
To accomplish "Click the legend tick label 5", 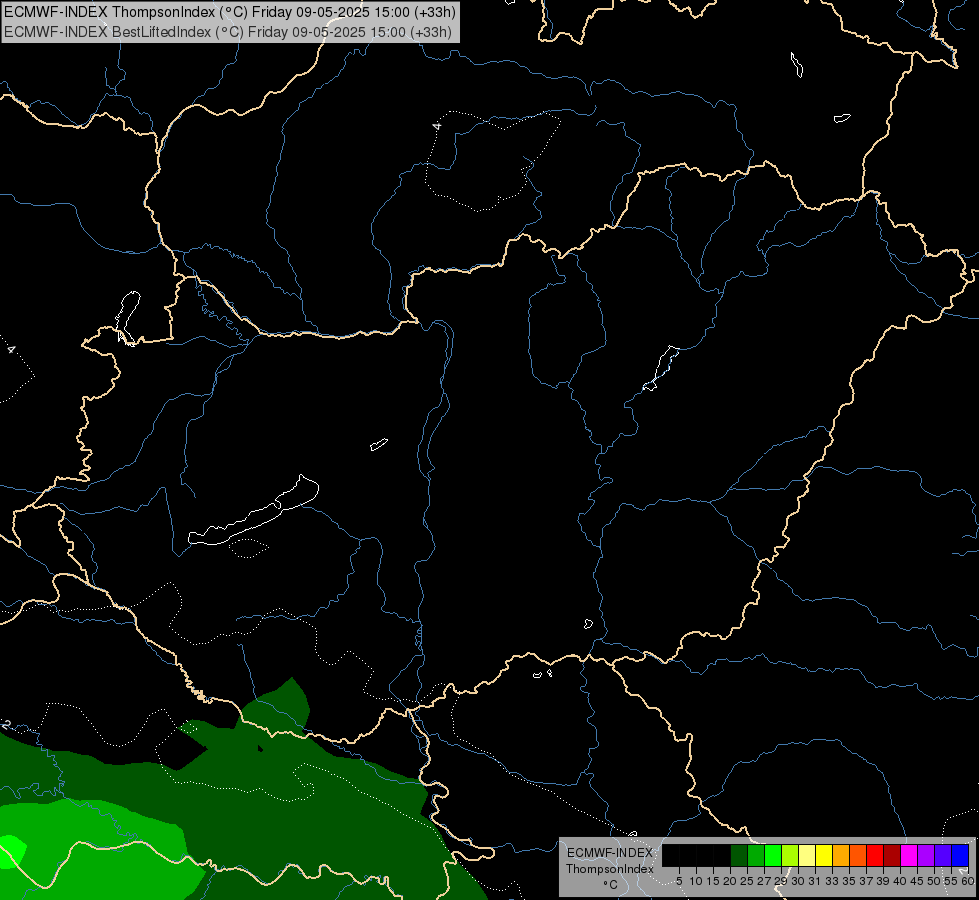I will click(679, 881).
